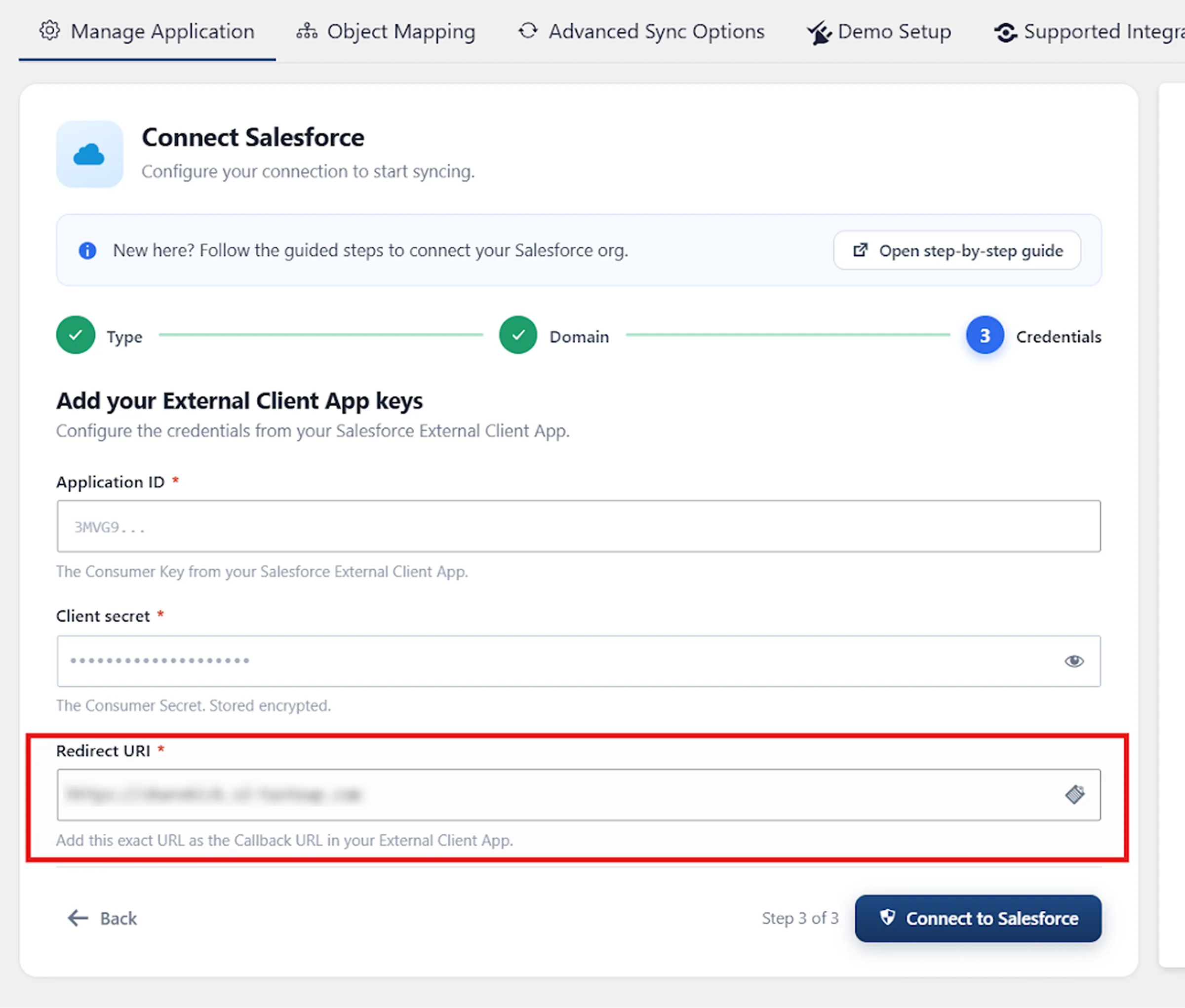Click the blue info icon in the banner

[87, 250]
